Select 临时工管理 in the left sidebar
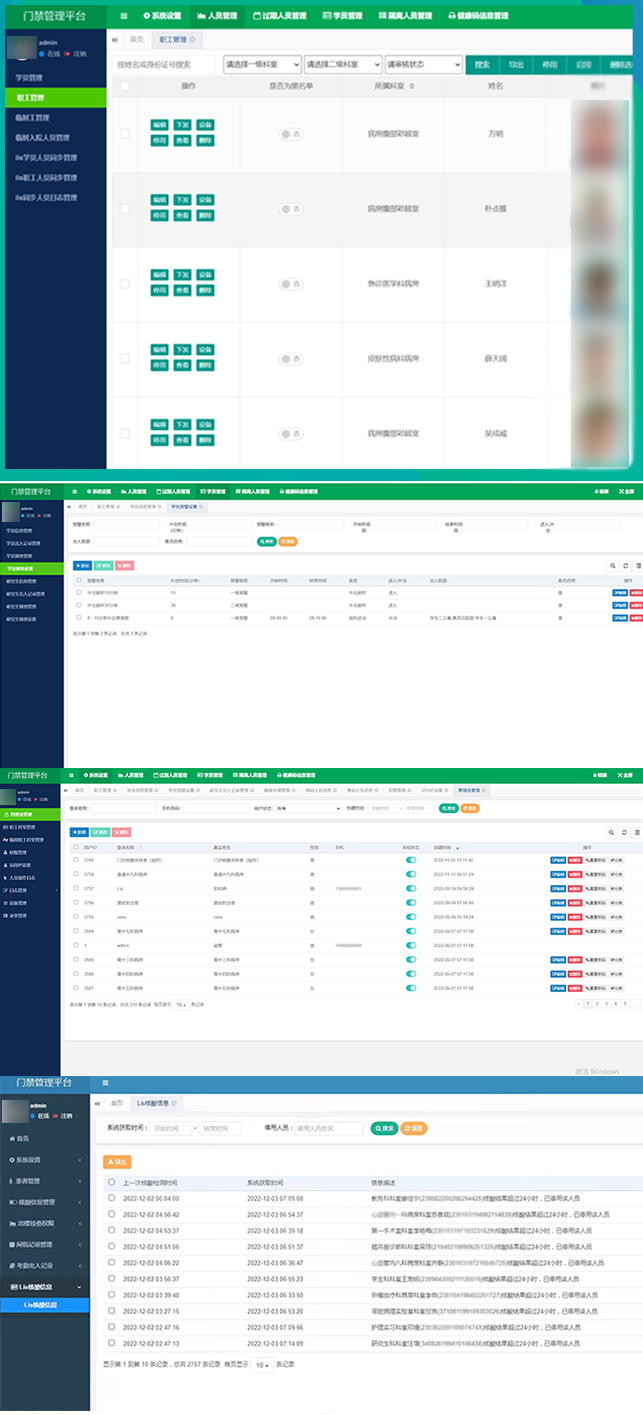 pyautogui.click(x=30, y=117)
